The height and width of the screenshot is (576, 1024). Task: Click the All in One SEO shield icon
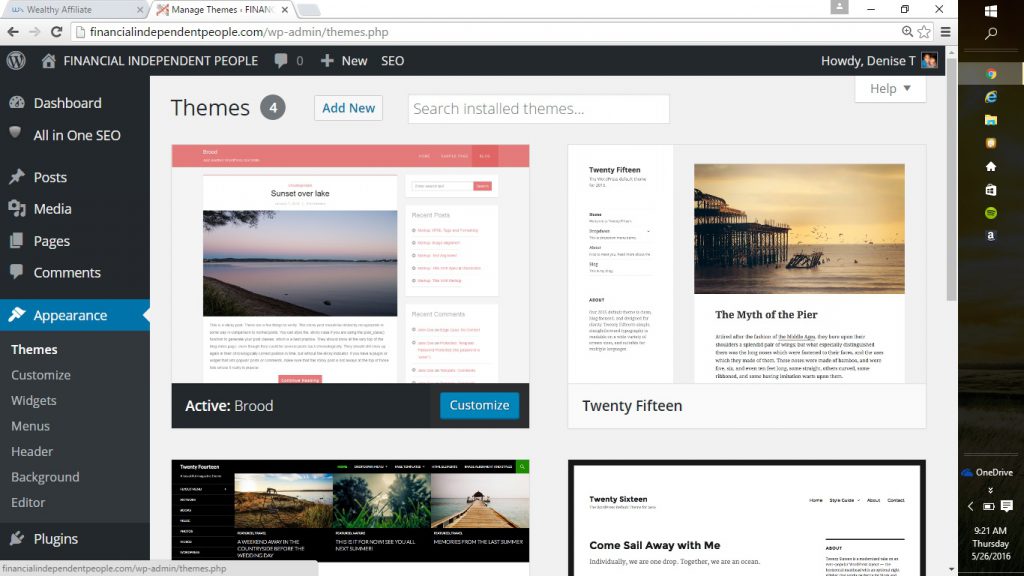click(16, 133)
